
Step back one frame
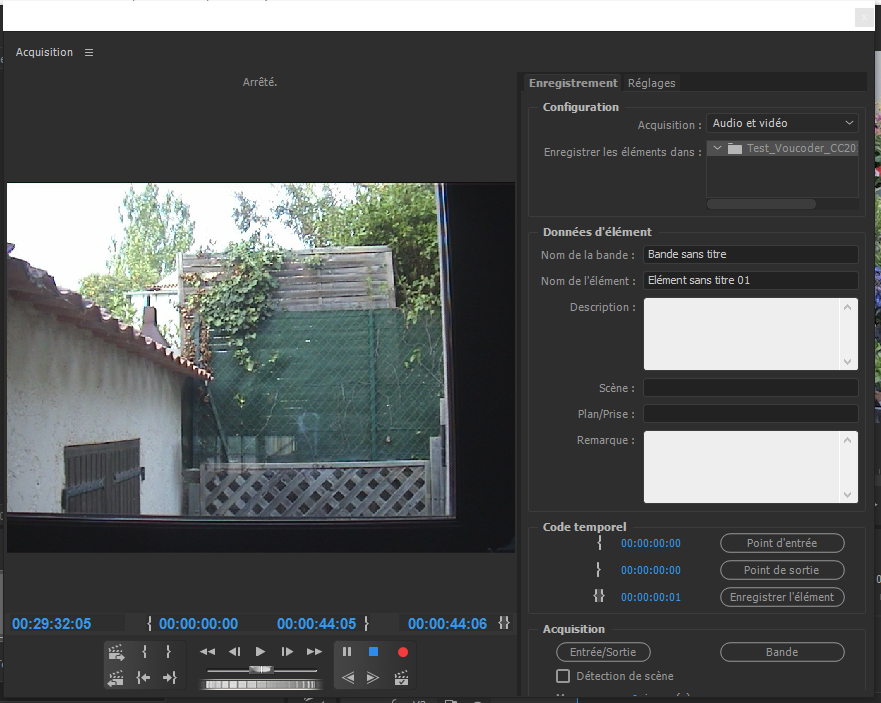tap(234, 652)
